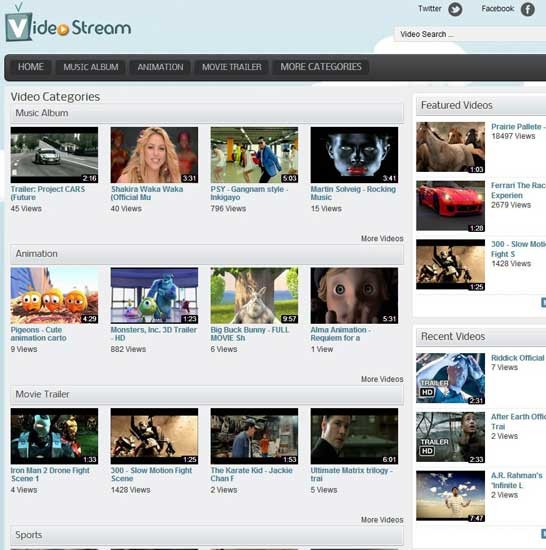Viewport: 546px width, 550px height.
Task: Click the Animation category header
Action: (x=207, y=254)
